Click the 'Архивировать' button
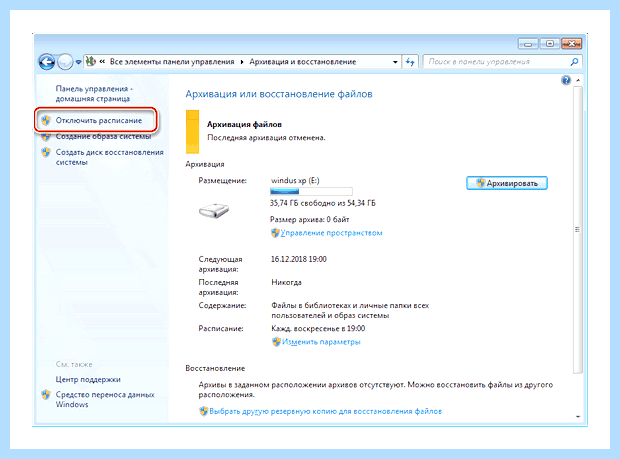Screen dimensions: 620x459 507,183
